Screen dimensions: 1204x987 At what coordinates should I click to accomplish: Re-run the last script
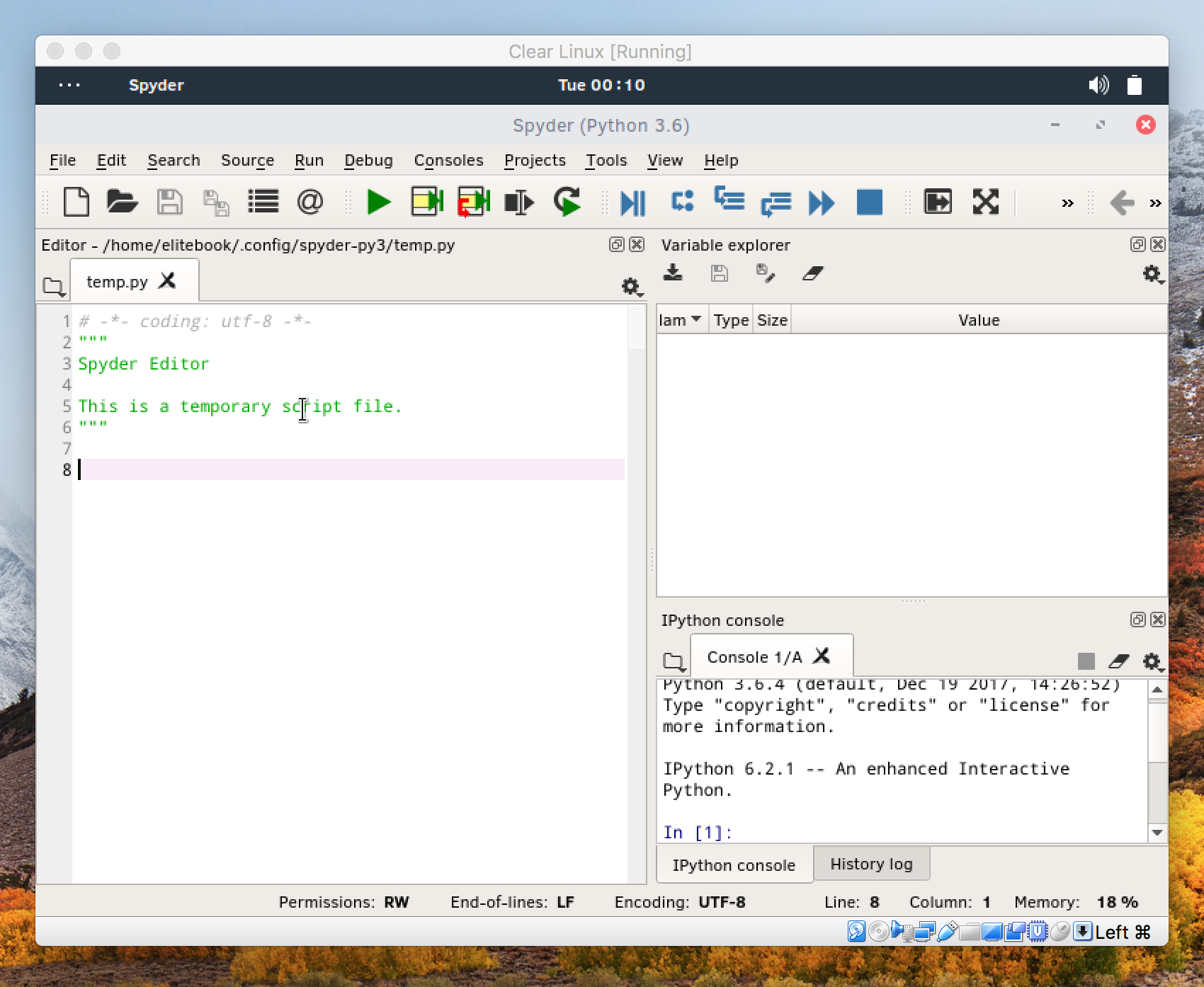pos(567,202)
